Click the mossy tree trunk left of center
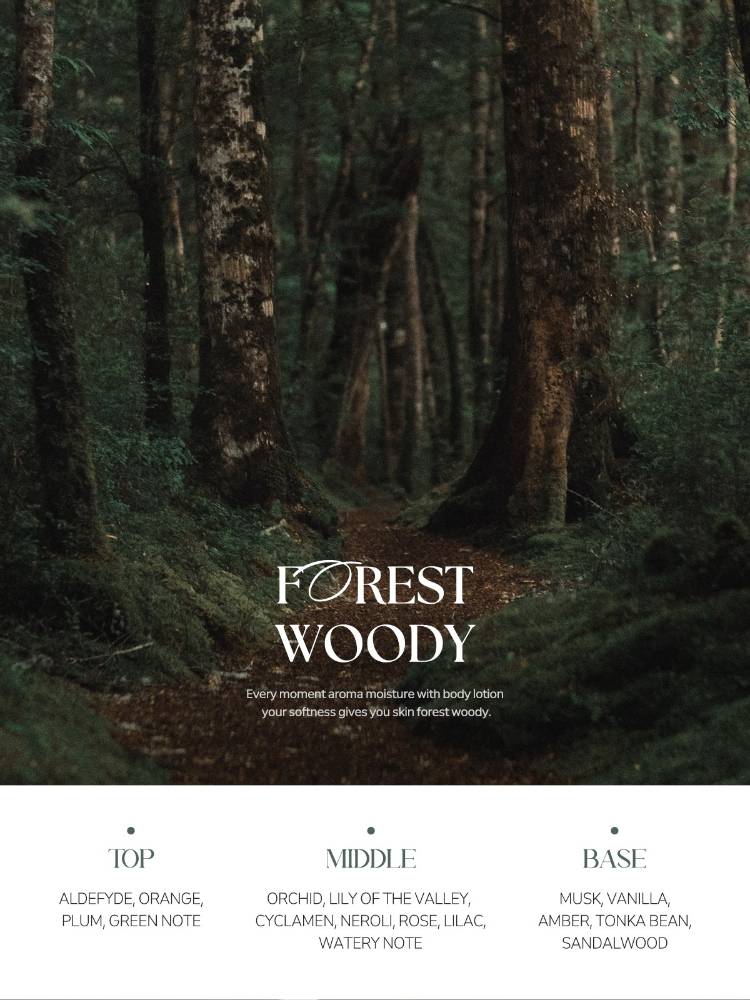Image resolution: width=750 pixels, height=1000 pixels. pos(236,255)
